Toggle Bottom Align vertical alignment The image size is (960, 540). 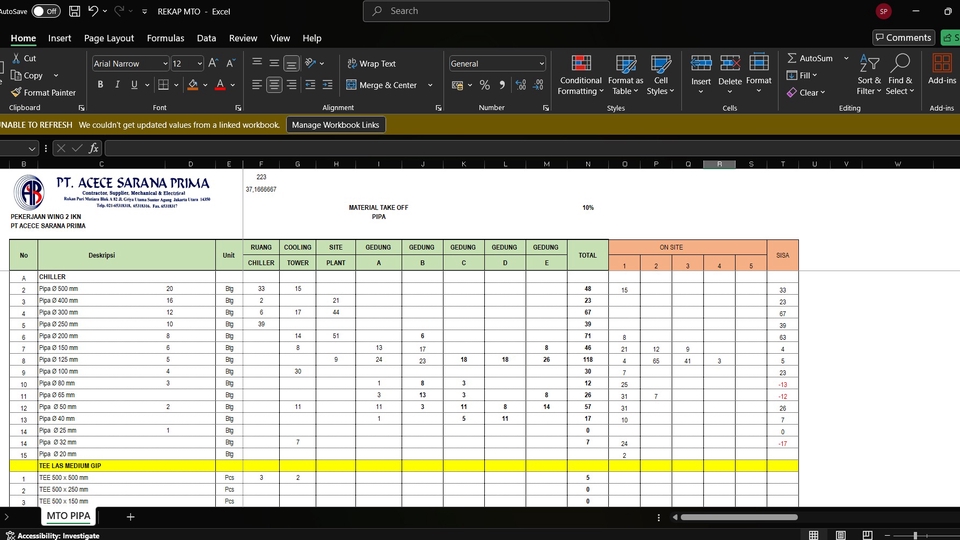(291, 63)
